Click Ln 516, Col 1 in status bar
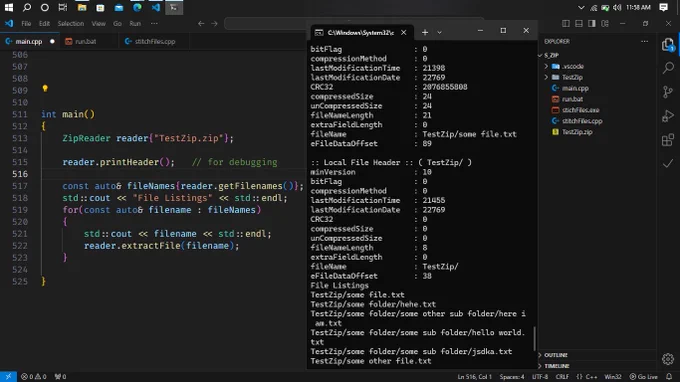The image size is (680, 382). pos(474,376)
